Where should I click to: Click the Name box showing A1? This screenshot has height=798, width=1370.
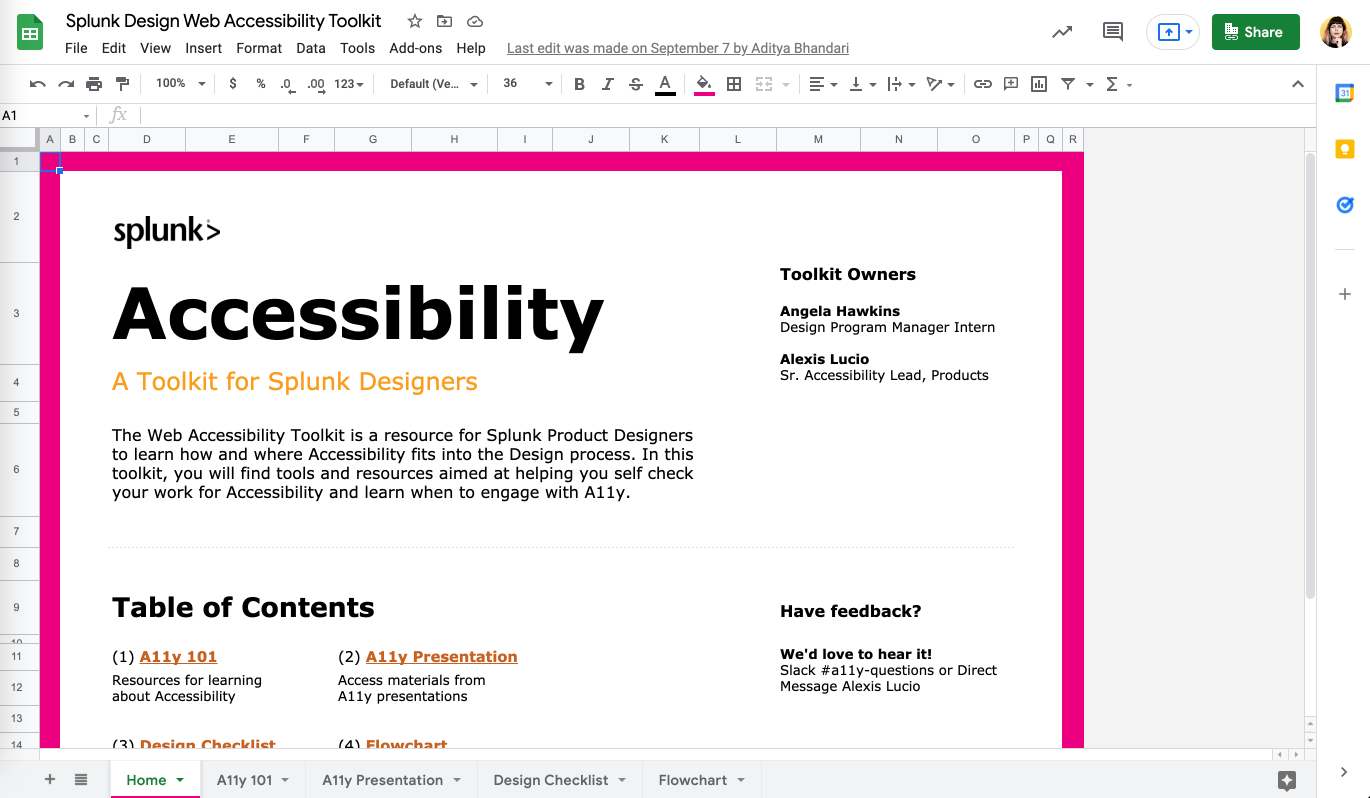48,115
